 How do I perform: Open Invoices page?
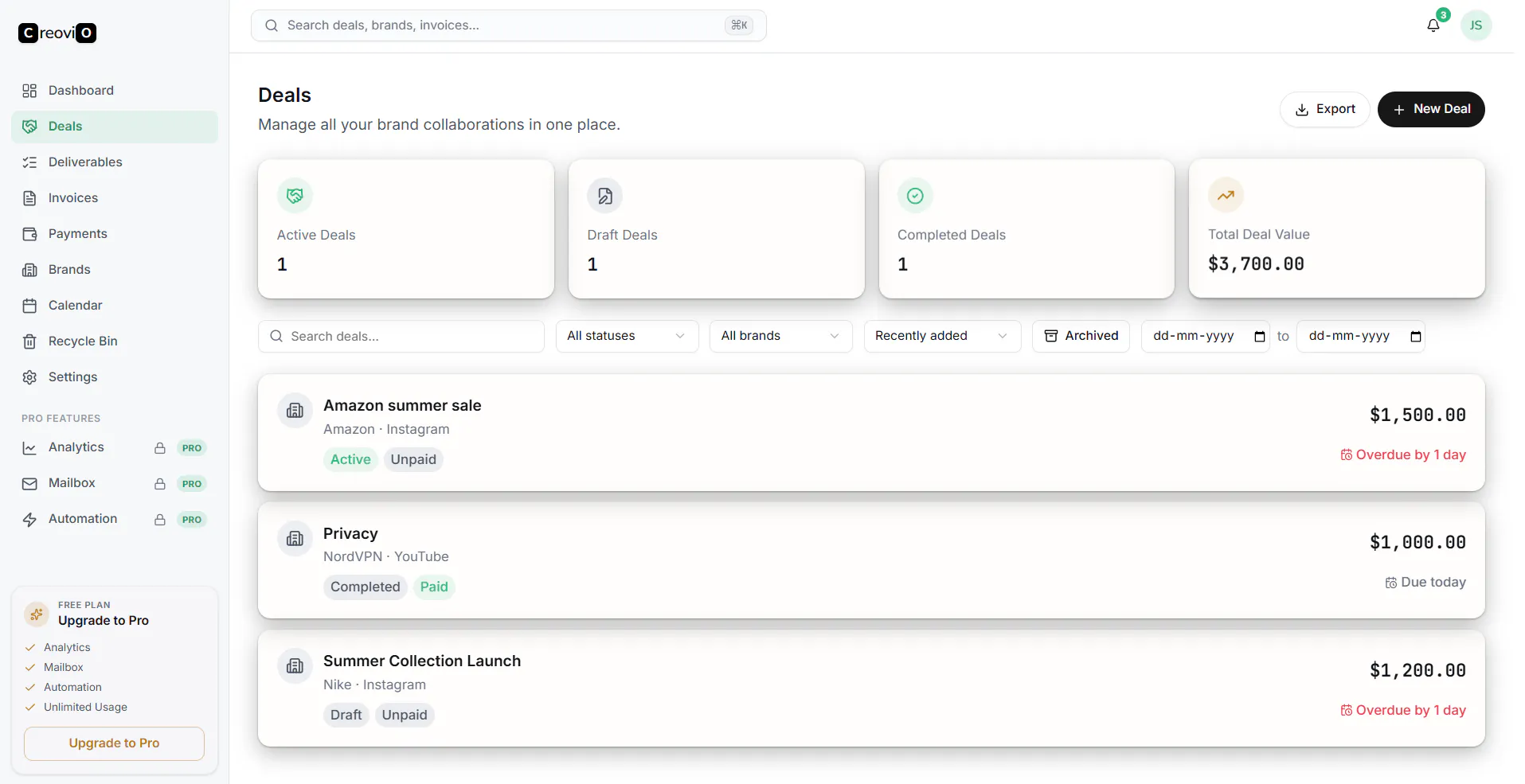[115, 198]
